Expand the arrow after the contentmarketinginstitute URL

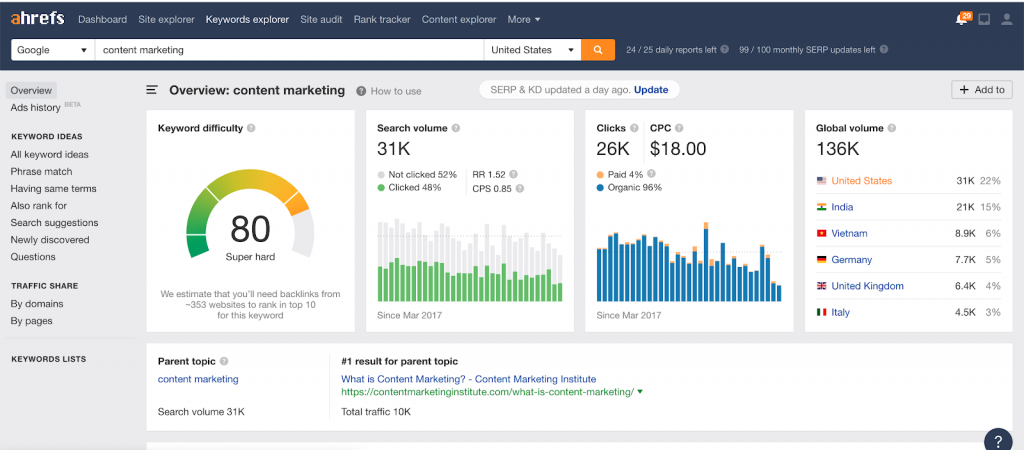(x=640, y=392)
